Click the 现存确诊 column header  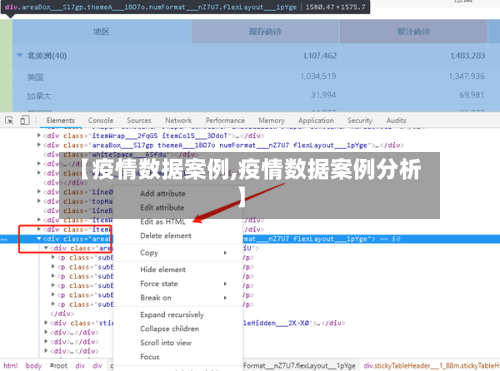(x=265, y=32)
